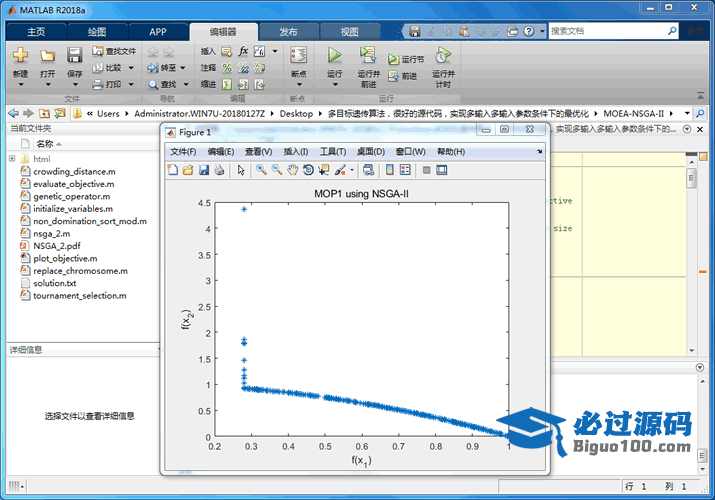Open Figure 1 Tools (工具) menu
Viewport: 715px width, 500px height.
pos(332,152)
